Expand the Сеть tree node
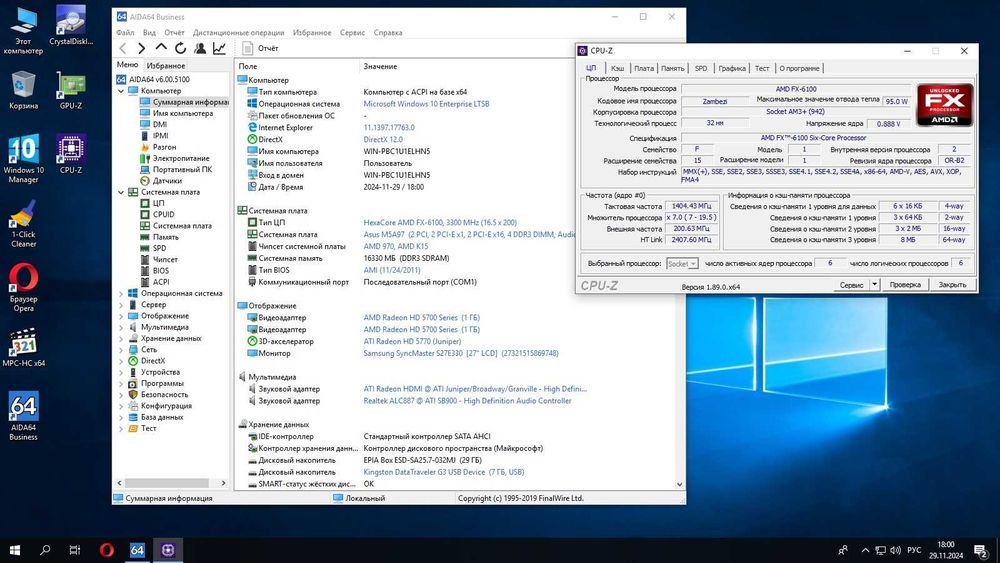 click(121, 350)
